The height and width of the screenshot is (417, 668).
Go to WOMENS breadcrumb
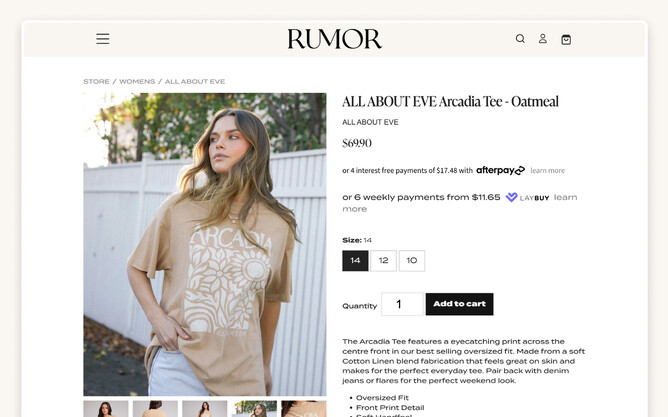[137, 81]
